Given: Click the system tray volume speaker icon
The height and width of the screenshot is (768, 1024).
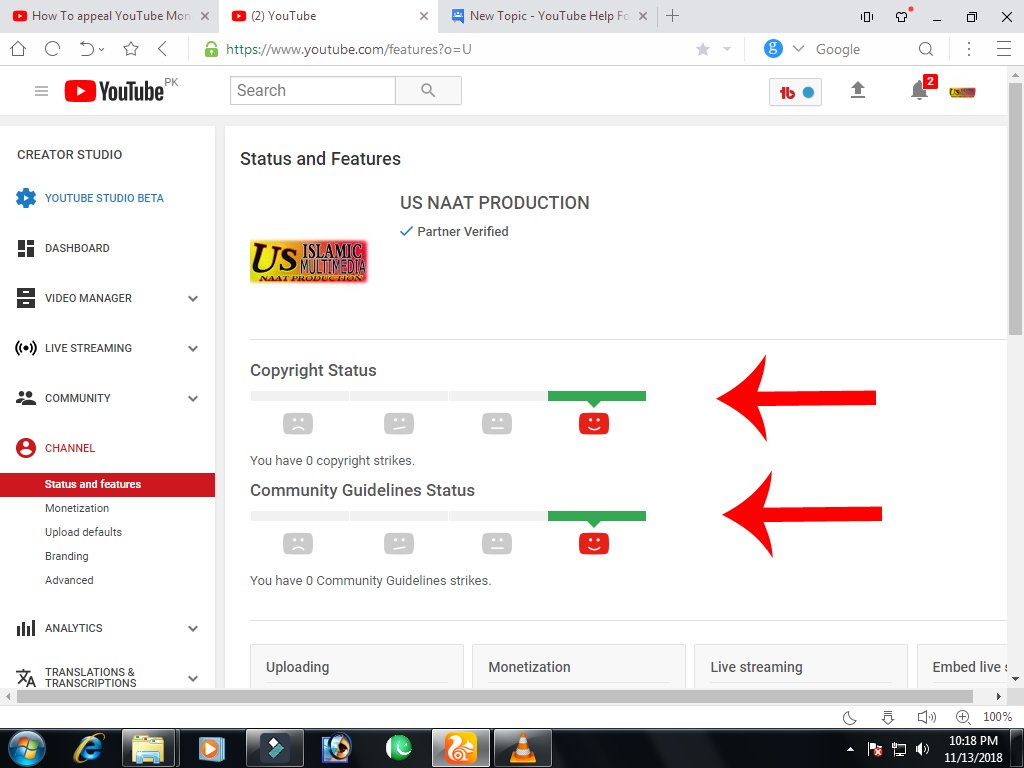Looking at the screenshot, I should [922, 749].
